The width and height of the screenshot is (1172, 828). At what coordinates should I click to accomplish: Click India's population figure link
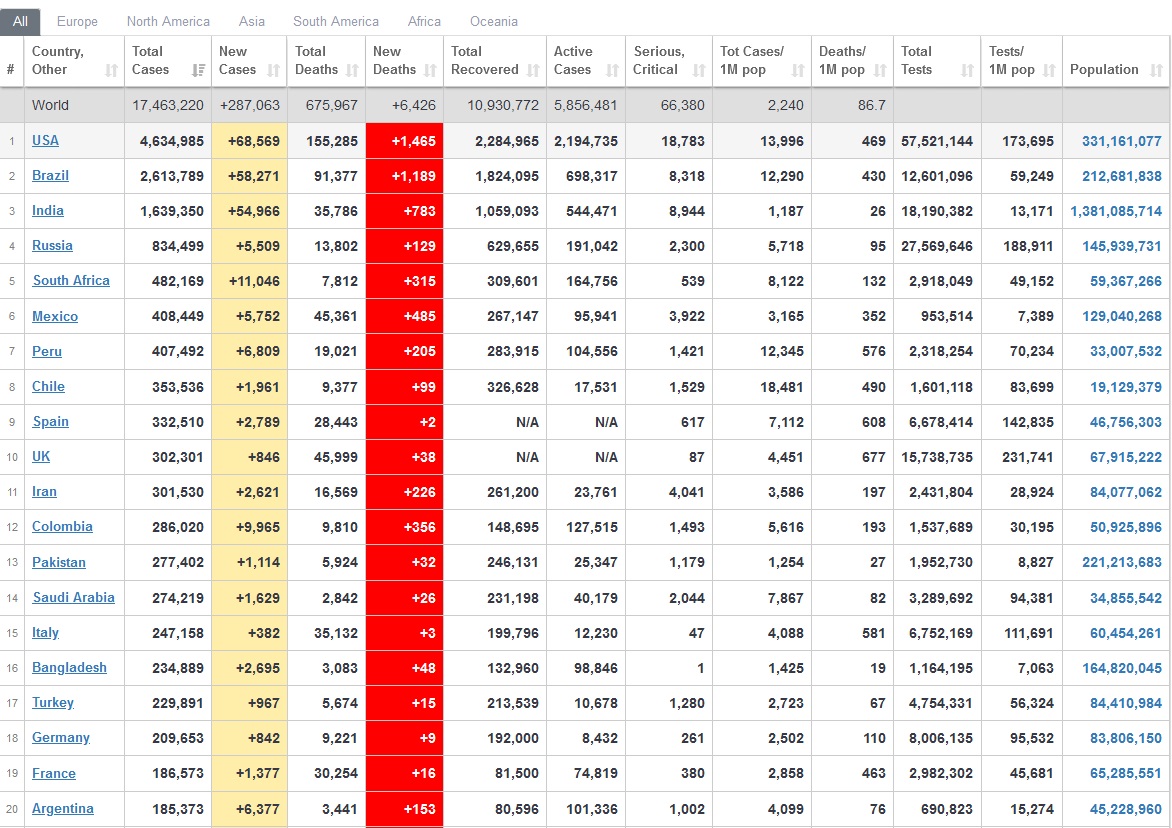pos(1115,211)
